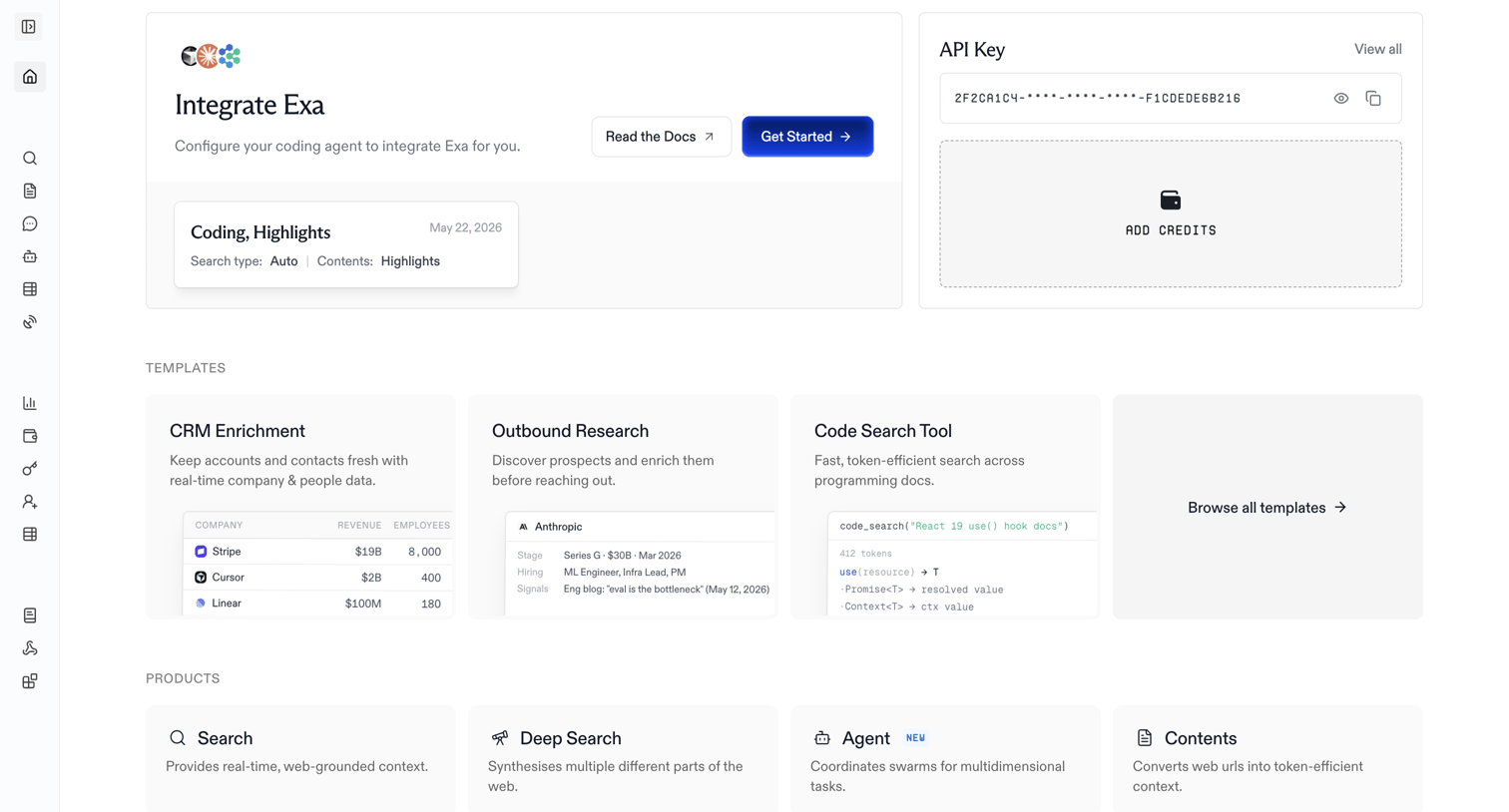The width and height of the screenshot is (1509, 812).
Task: Reveal the API key with the eye icon
Action: pos(1341,99)
